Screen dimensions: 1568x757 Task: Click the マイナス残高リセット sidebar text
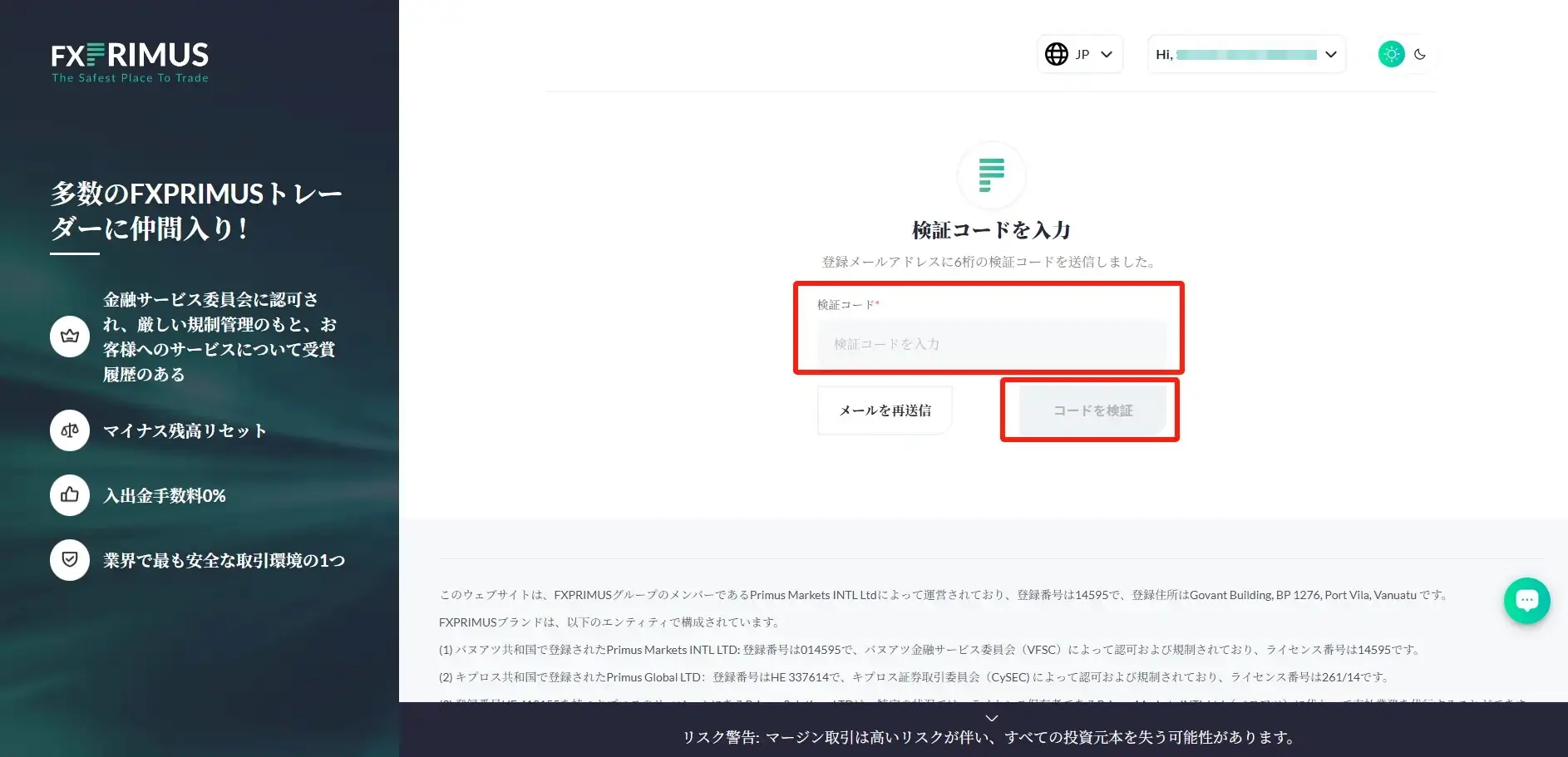(x=185, y=431)
